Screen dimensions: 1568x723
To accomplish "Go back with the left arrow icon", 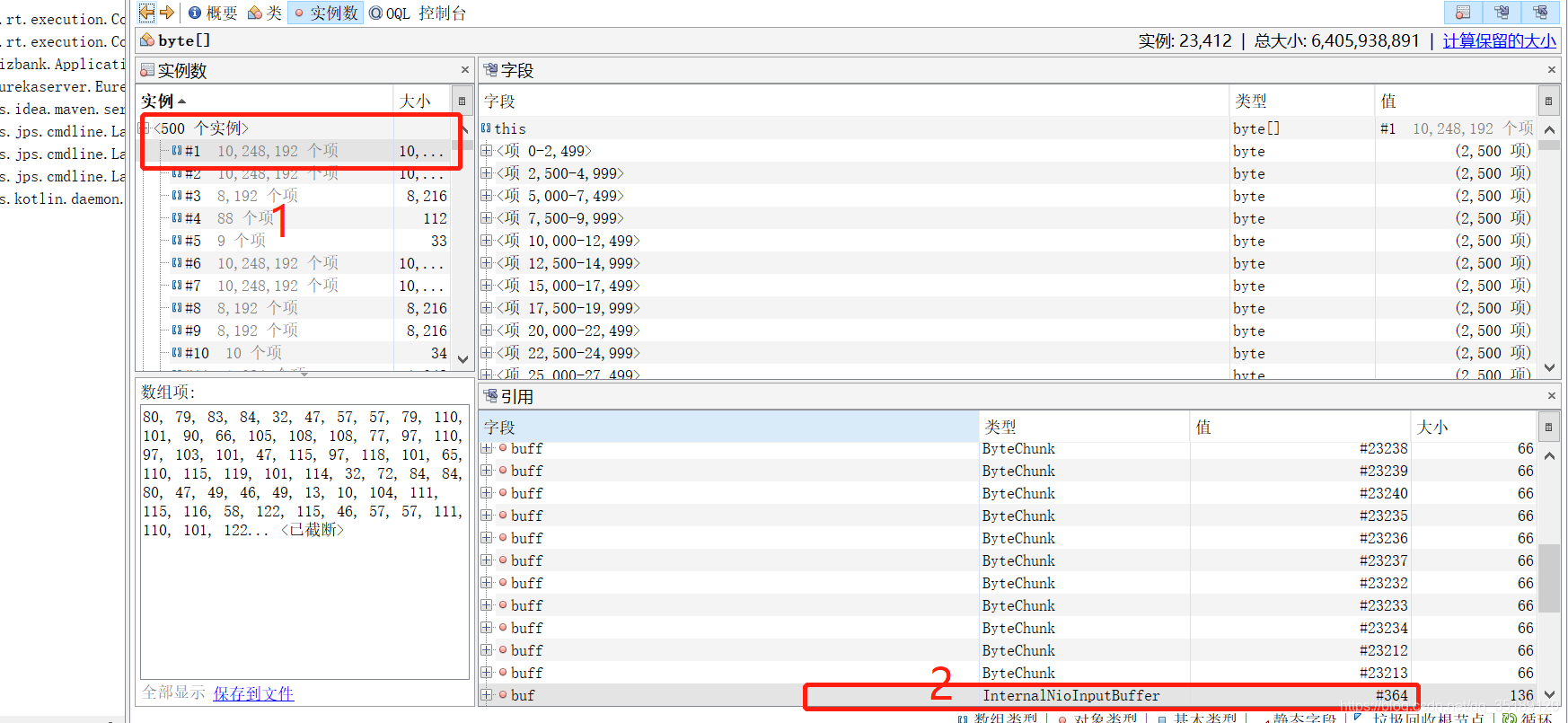I will 146,13.
